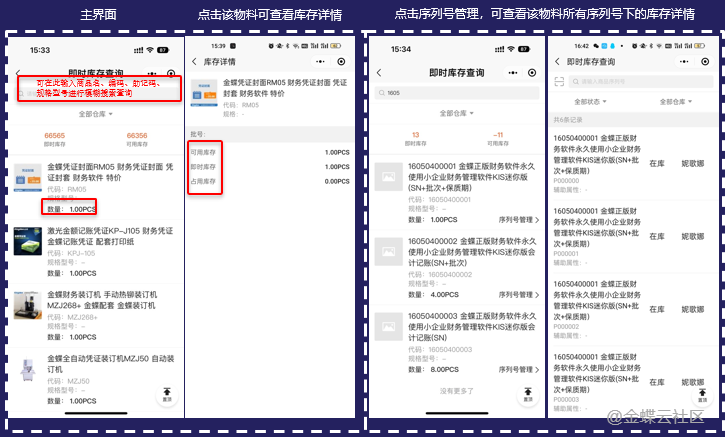Tap the back-to-top button on the 15:33 screen
This screenshot has height=437, width=725.
167,395
